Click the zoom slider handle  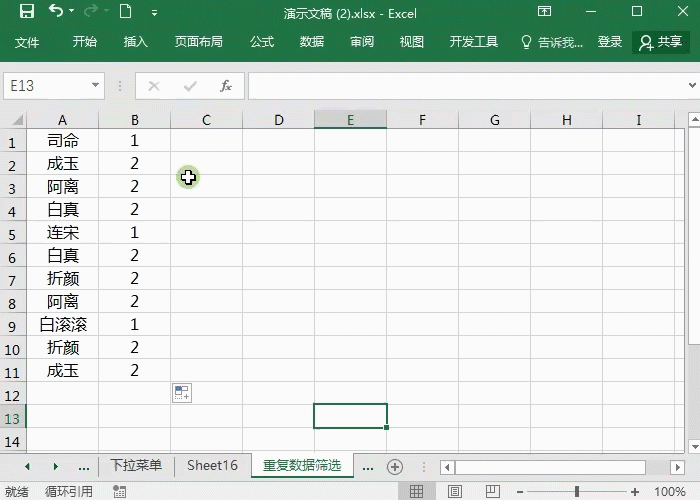(x=577, y=492)
